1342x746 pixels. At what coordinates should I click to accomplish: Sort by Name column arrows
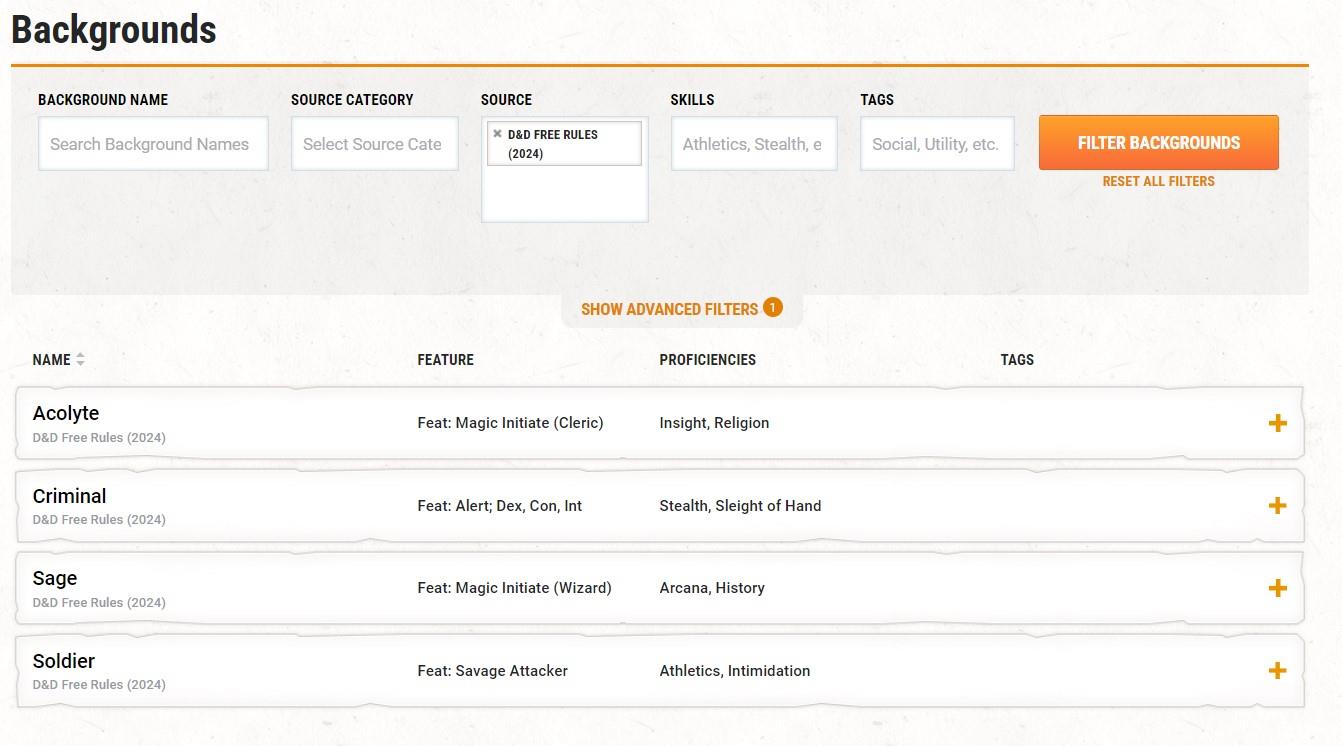pos(80,360)
